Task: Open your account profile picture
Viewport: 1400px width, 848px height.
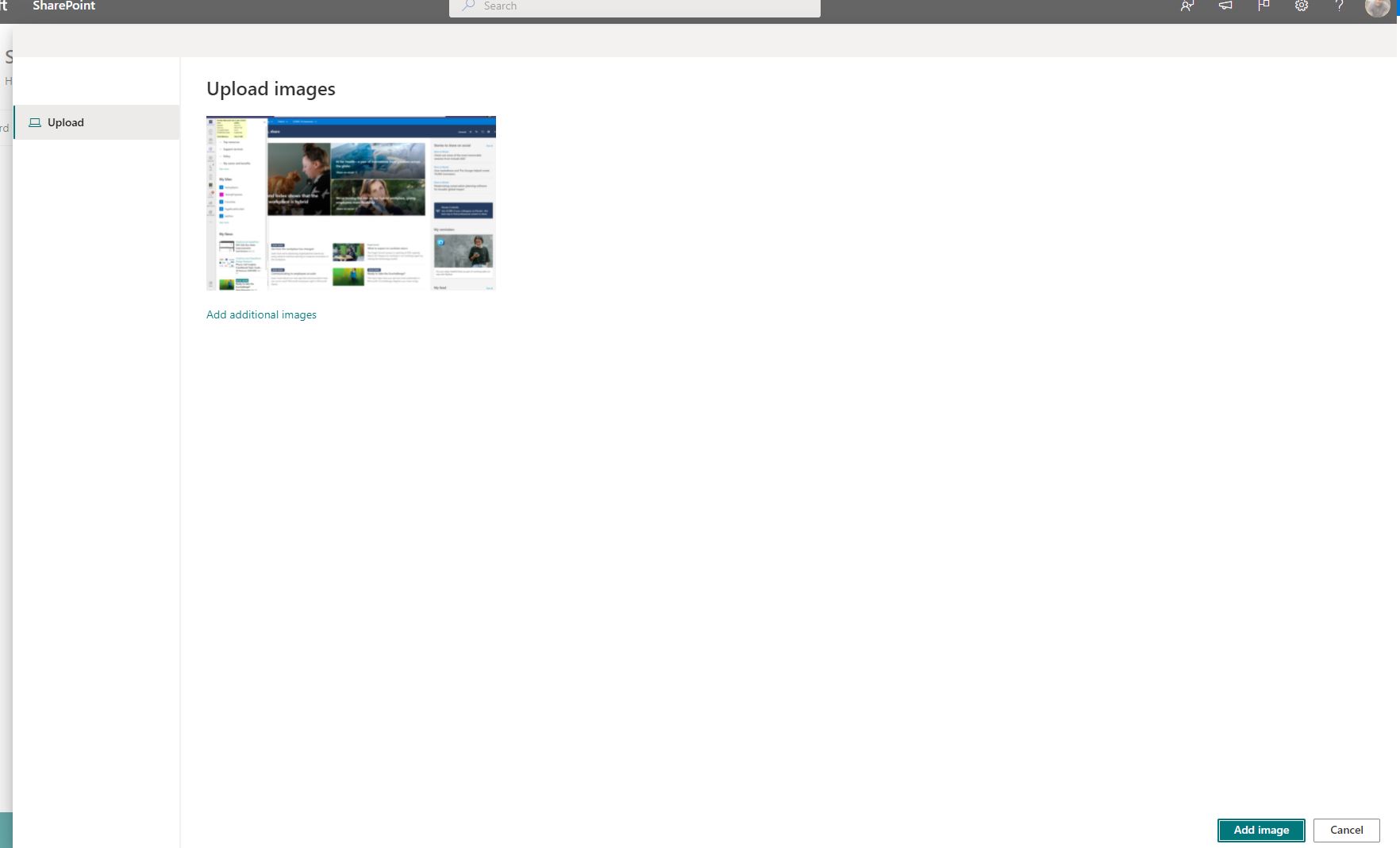Action: point(1378,6)
